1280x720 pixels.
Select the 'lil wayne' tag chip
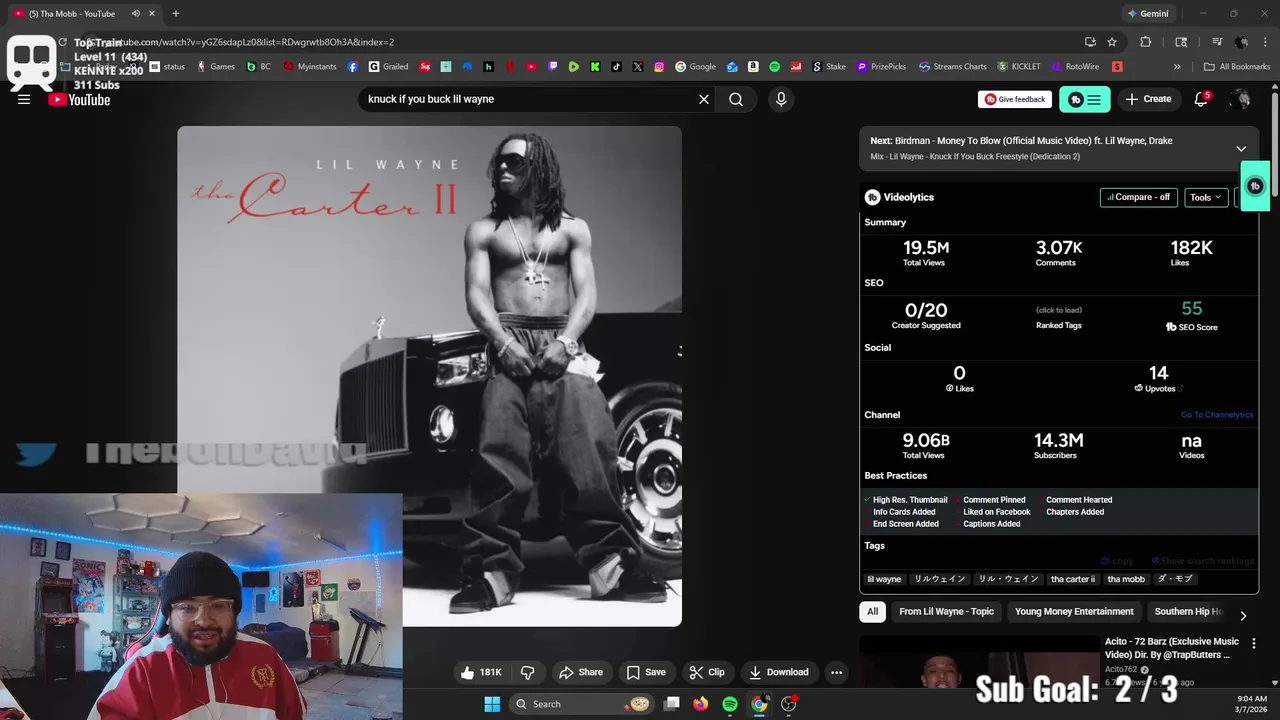[884, 579]
